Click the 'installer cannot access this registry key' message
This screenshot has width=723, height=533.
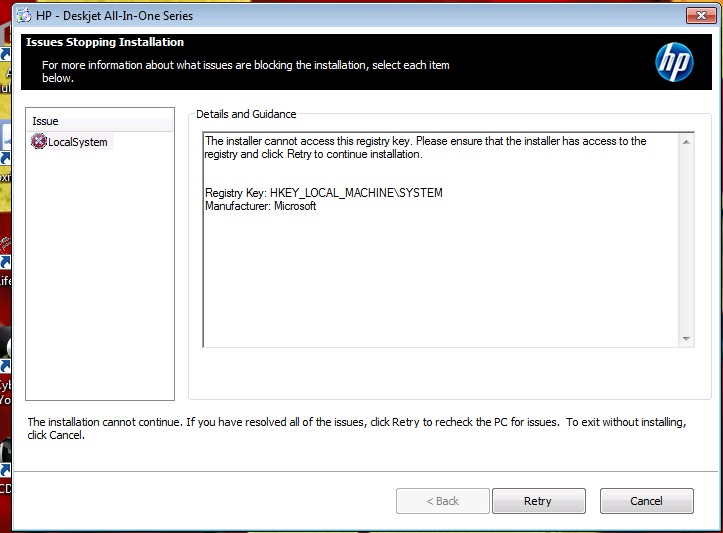[426, 148]
